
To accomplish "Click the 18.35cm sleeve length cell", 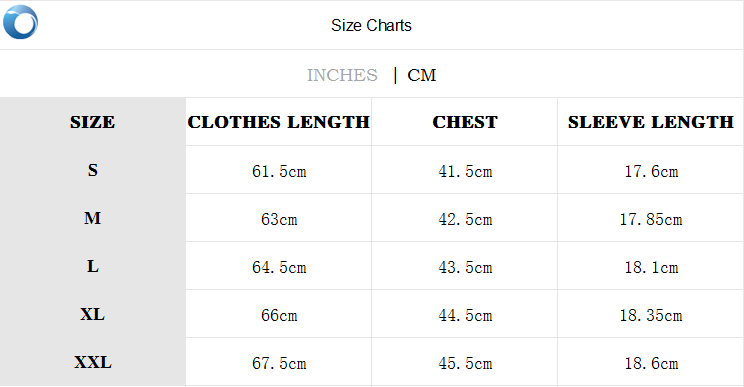I will coord(651,315).
